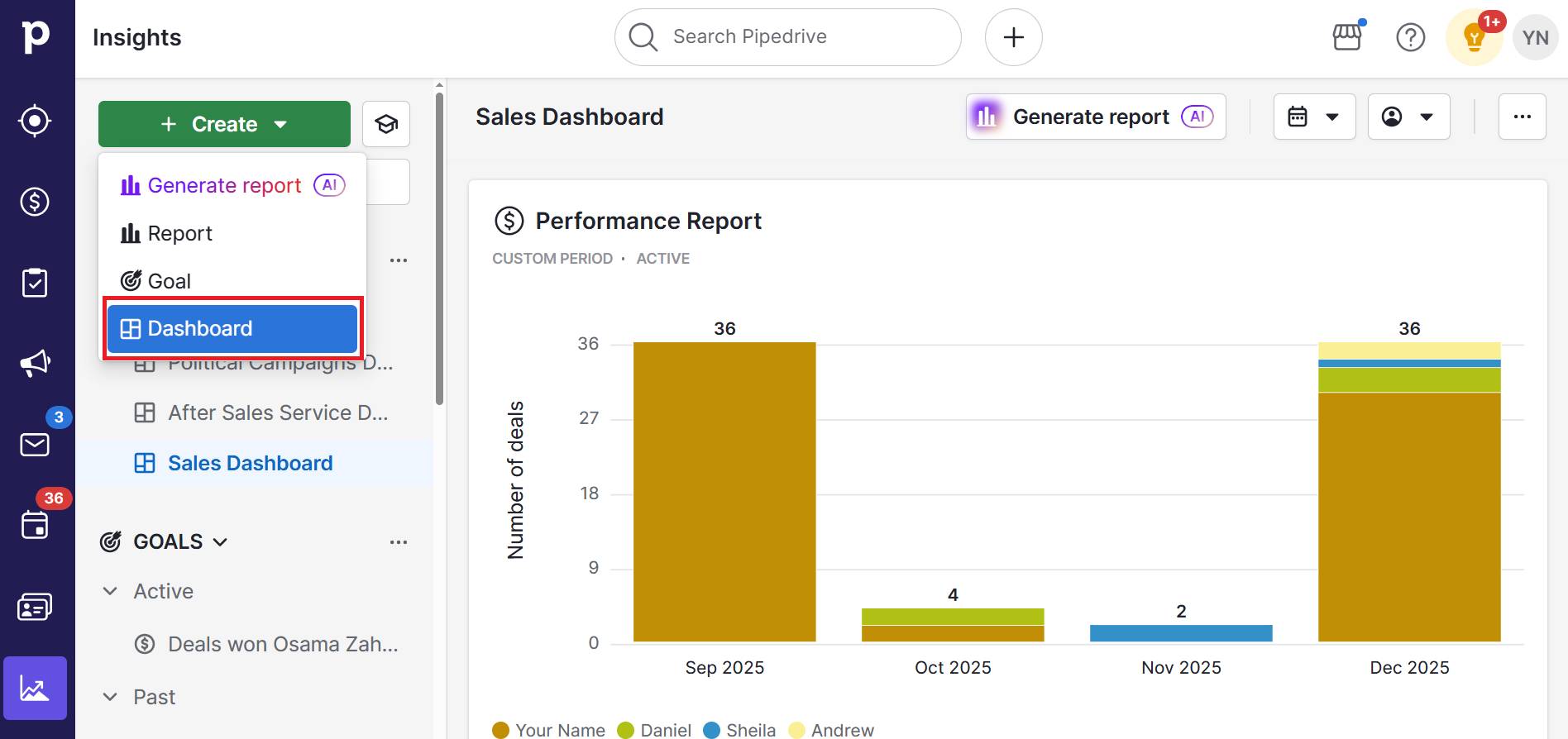Click the graduation cap learning icon

[386, 124]
